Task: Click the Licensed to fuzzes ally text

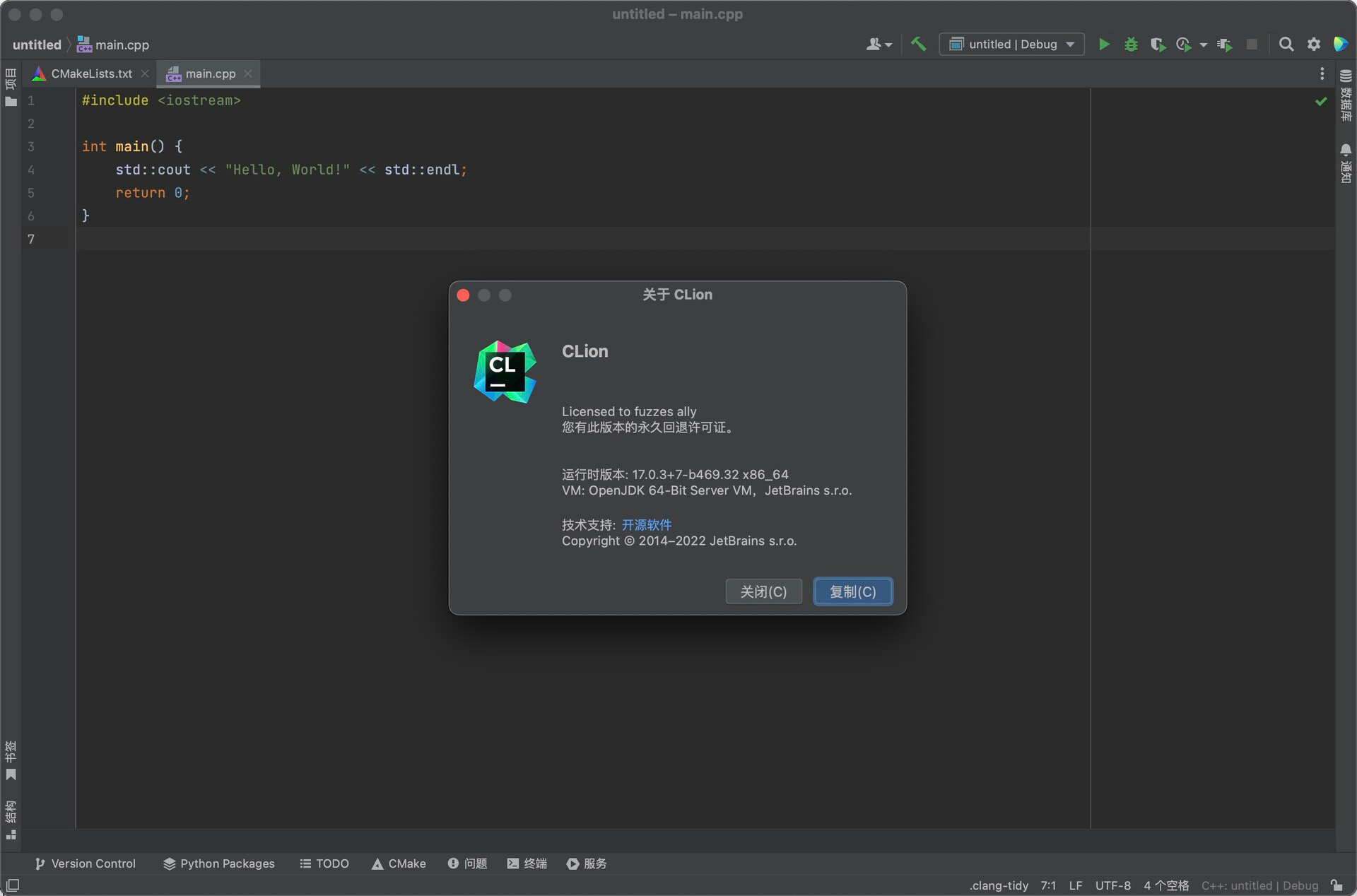Action: coord(629,411)
